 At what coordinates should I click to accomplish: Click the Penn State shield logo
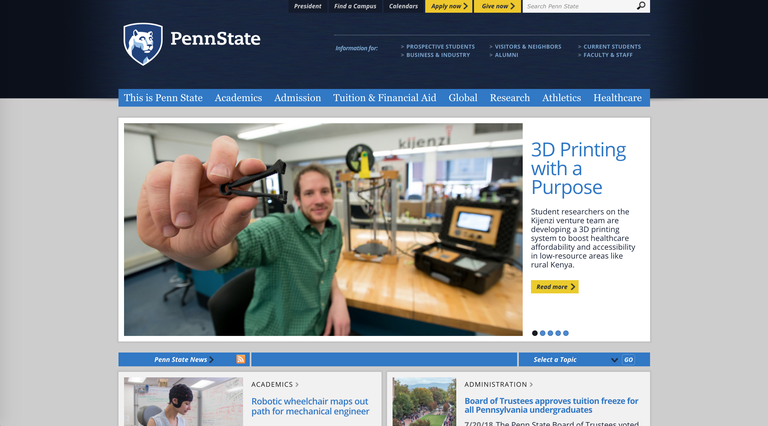[x=143, y=44]
